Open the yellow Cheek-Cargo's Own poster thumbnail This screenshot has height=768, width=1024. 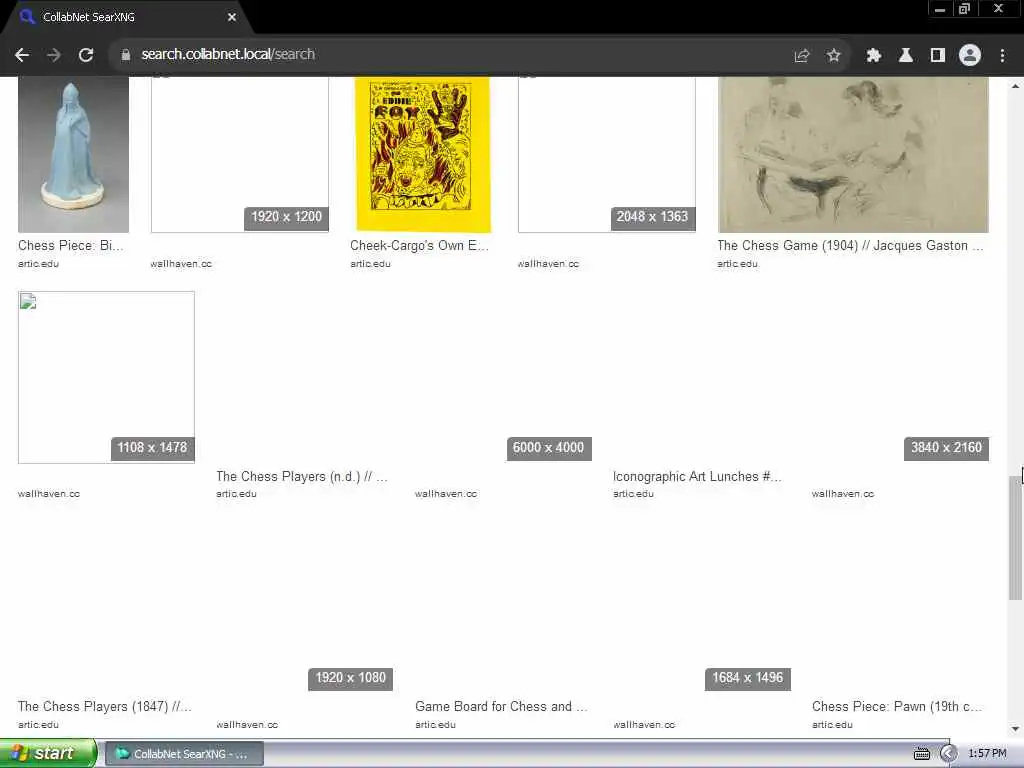tap(423, 155)
